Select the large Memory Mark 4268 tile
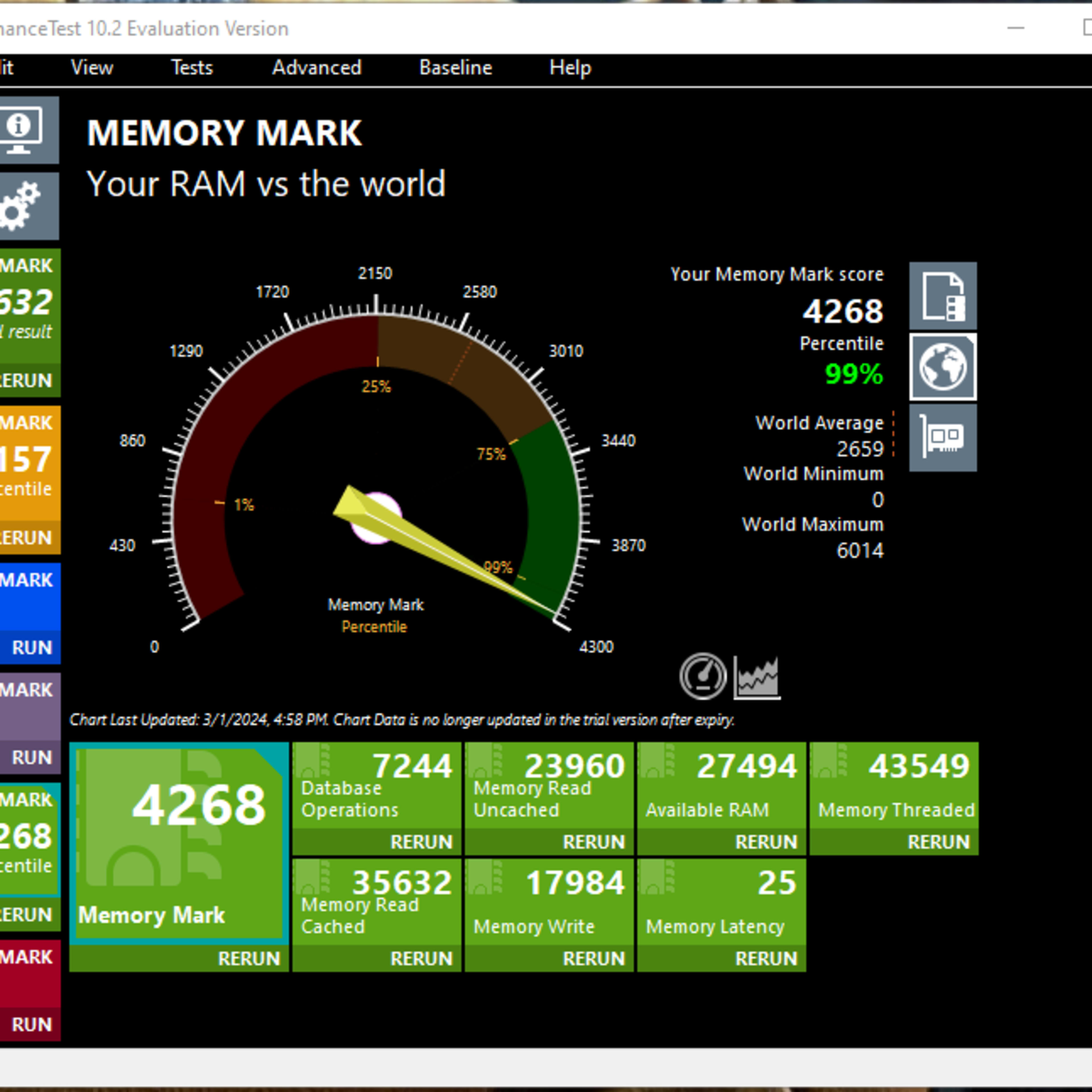1092x1092 pixels. point(179,844)
